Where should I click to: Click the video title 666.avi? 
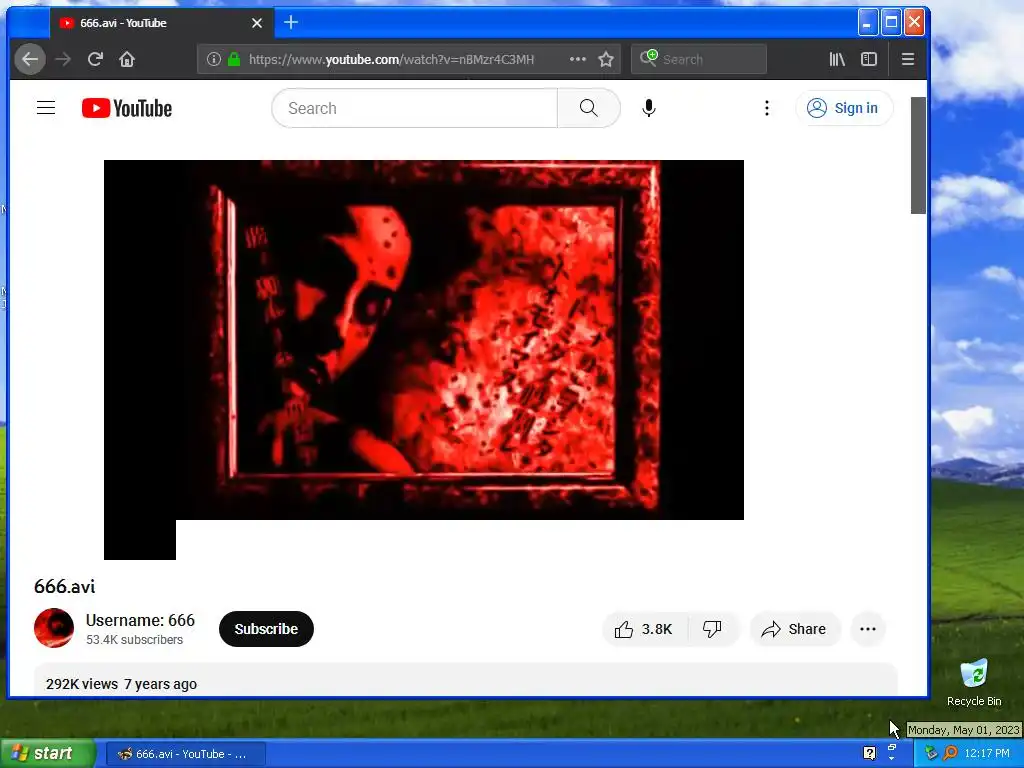(x=65, y=586)
